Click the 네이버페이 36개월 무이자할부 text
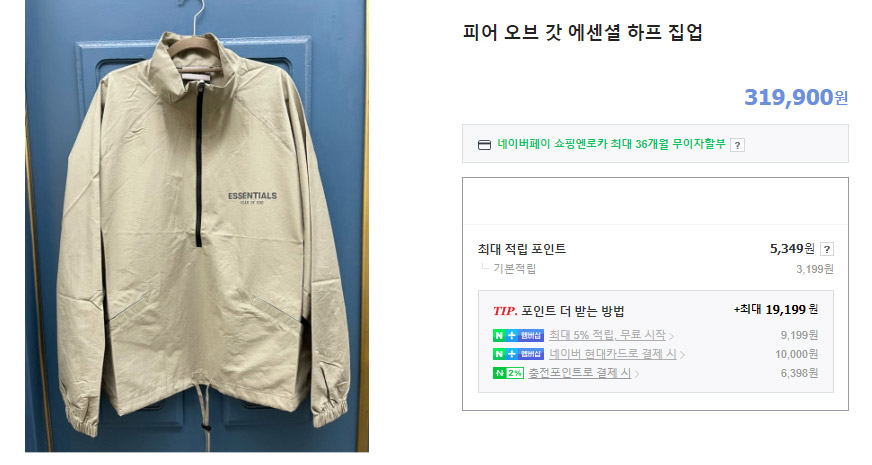 tap(611, 144)
